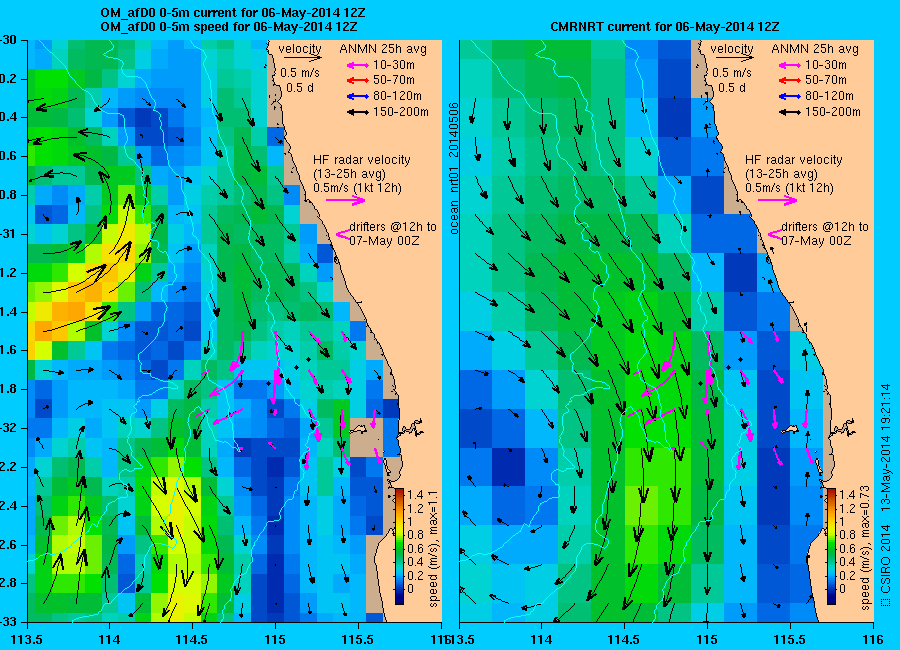Viewport: 900px width, 650px height.
Task: Click the velocity scale arrow in right panel
Action: 735,57
